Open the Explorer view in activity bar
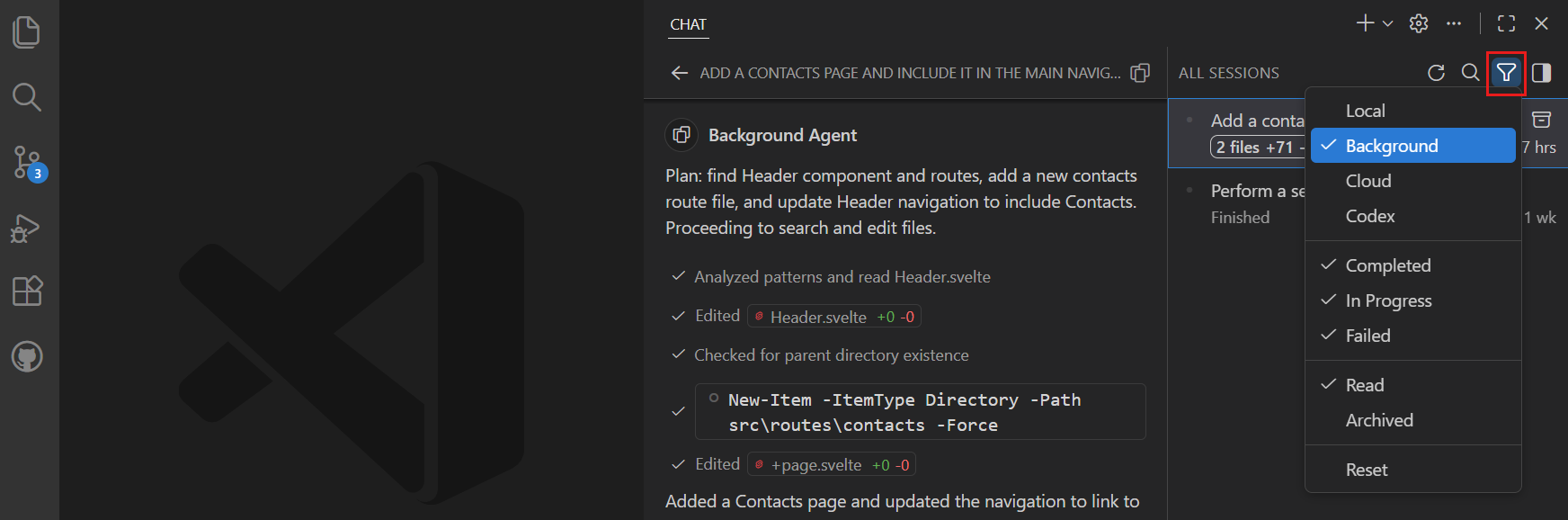Screen dimensions: 1568x520 (x=27, y=32)
